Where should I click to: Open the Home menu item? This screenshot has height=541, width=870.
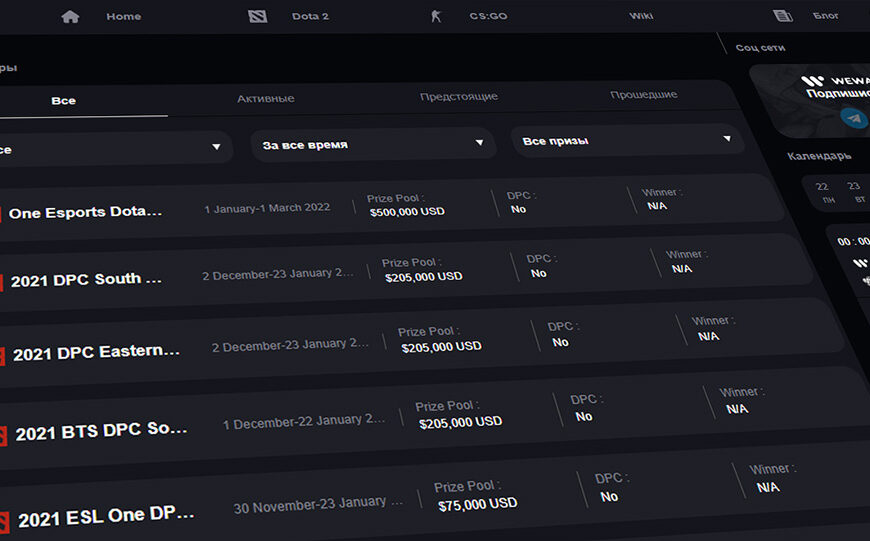pos(124,17)
